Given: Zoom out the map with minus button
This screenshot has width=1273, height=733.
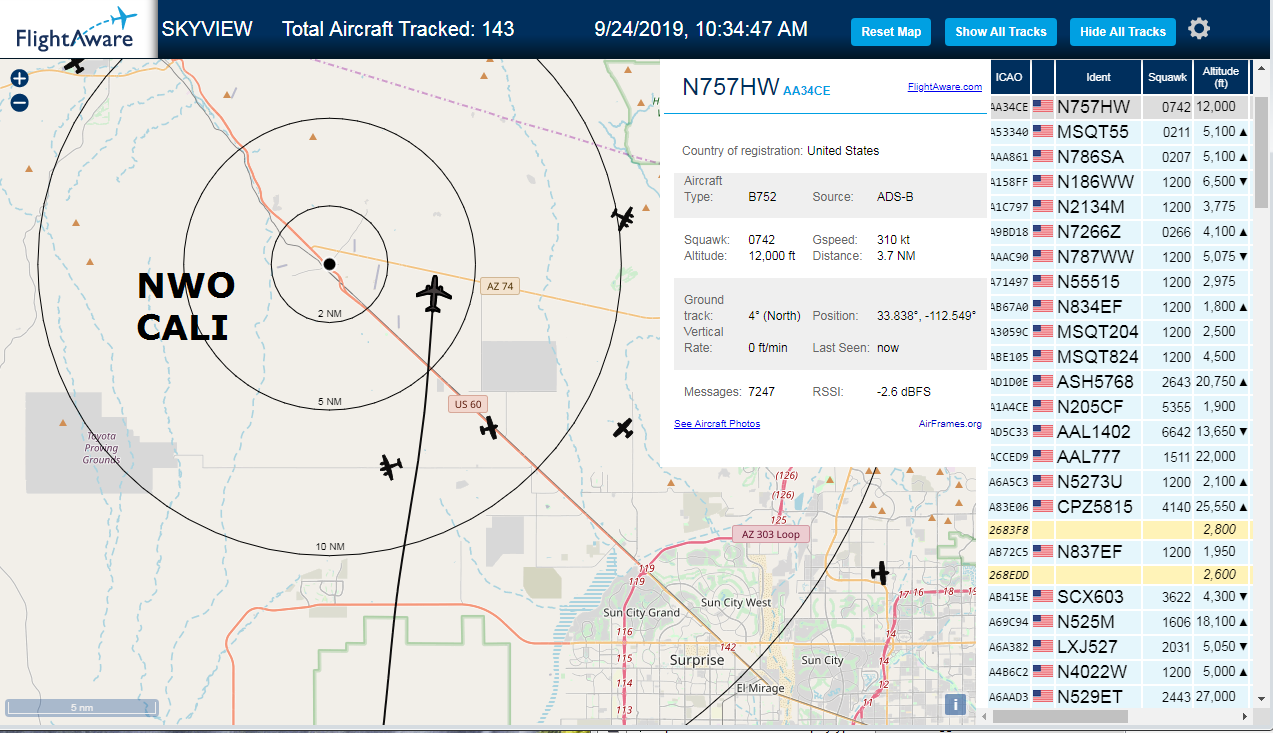Looking at the screenshot, I should point(19,102).
